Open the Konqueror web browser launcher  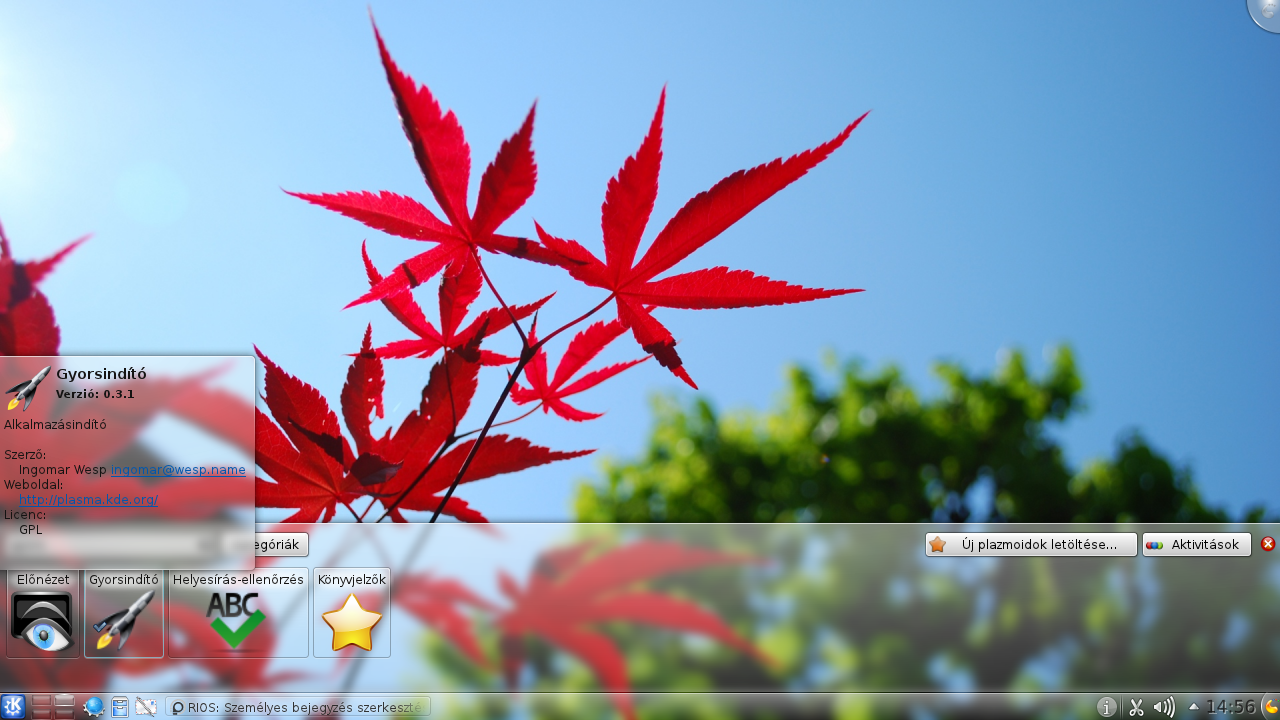94,707
